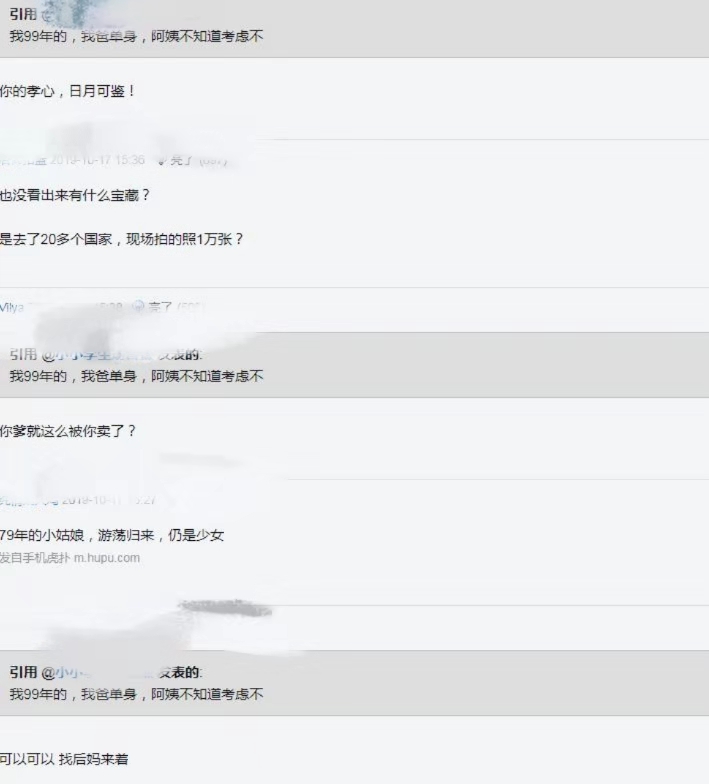Open the Vilya user profile link

click(x=12, y=307)
